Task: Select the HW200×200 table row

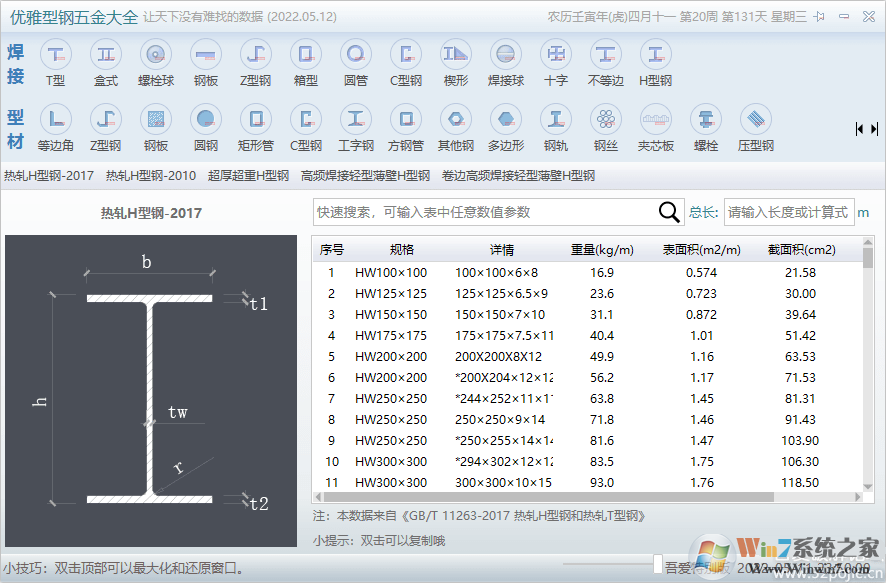Action: coord(450,356)
